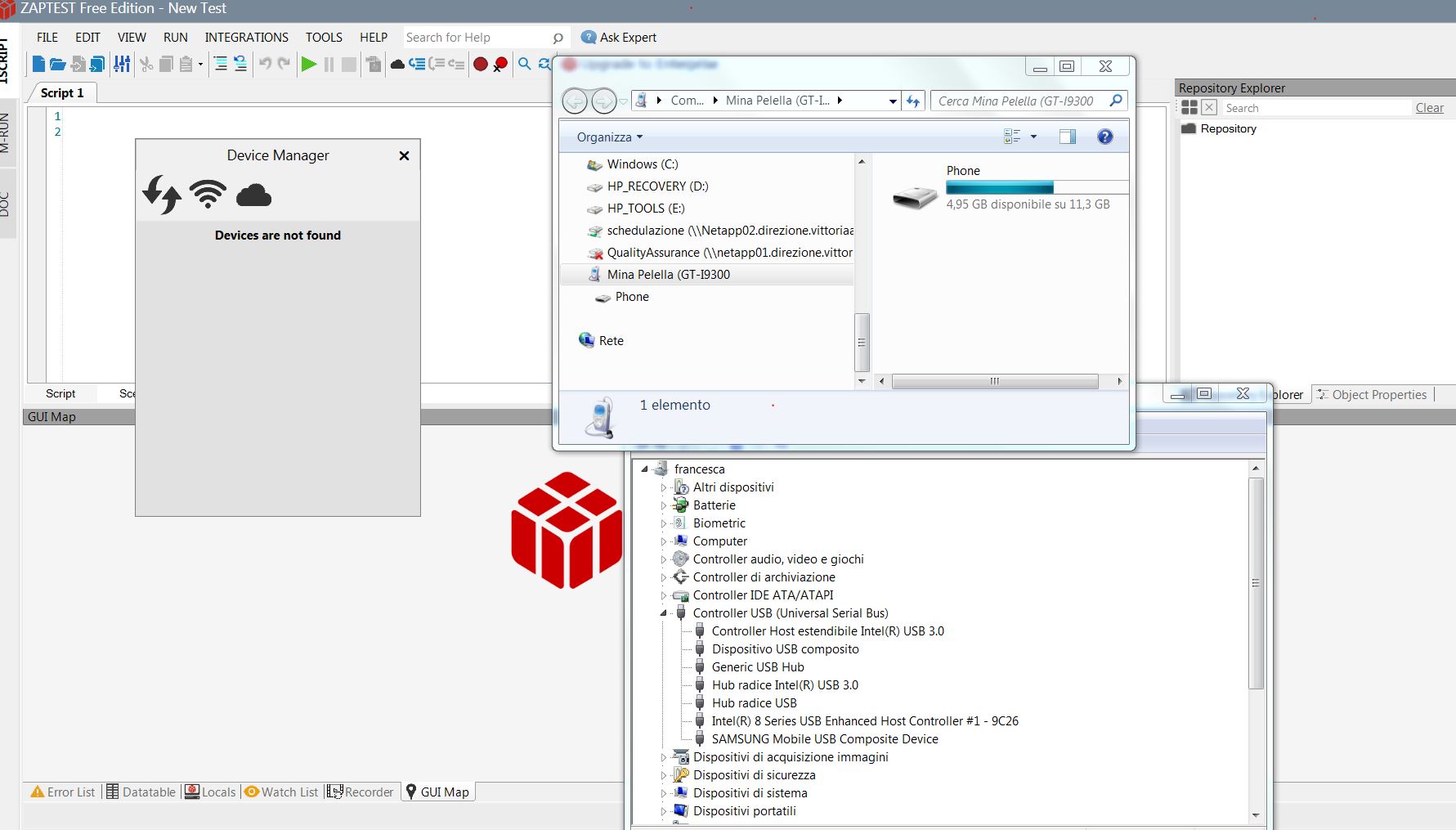
Task: Click the grid view icon in Repository Explorer
Action: tap(1189, 107)
